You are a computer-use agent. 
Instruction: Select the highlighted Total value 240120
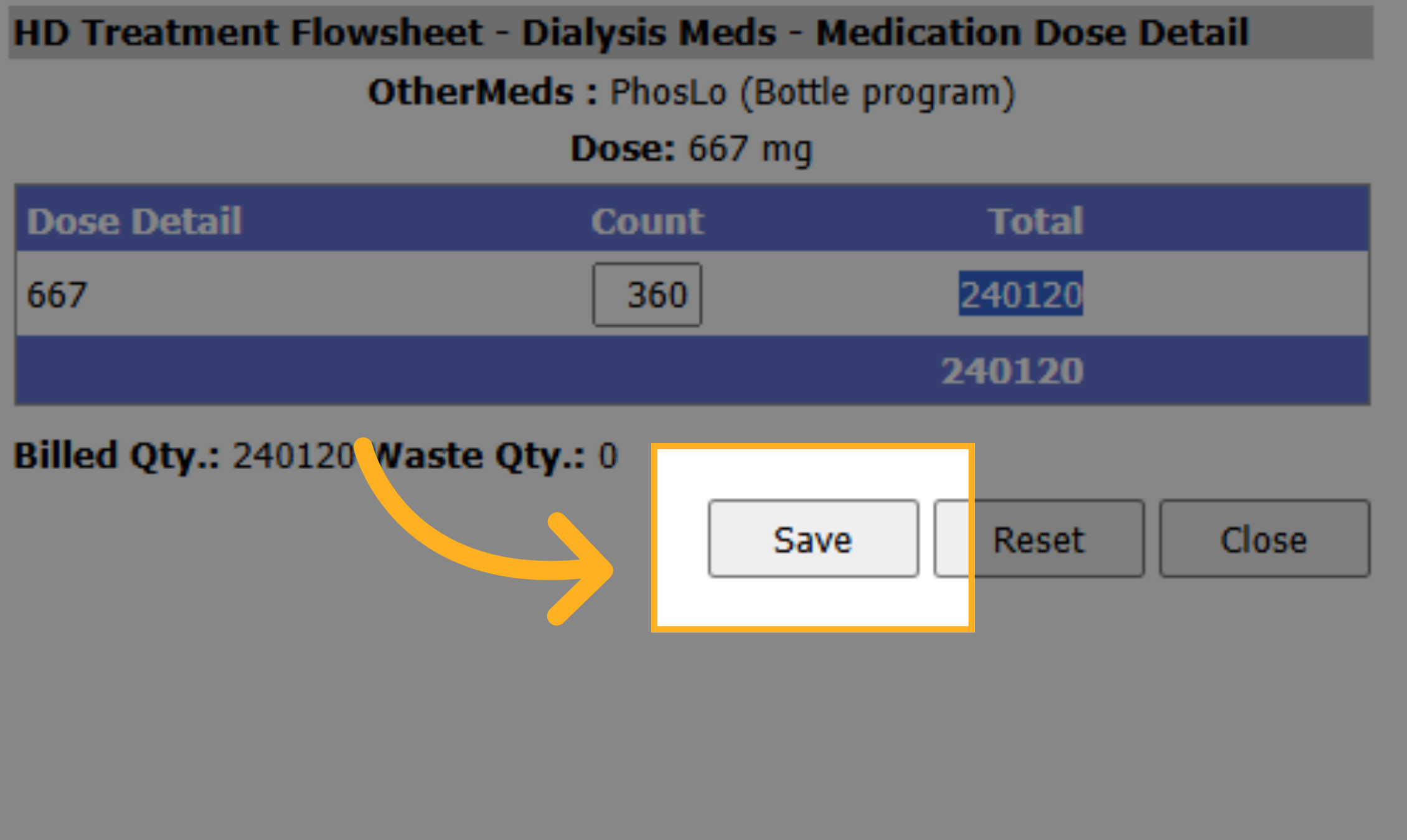1020,294
